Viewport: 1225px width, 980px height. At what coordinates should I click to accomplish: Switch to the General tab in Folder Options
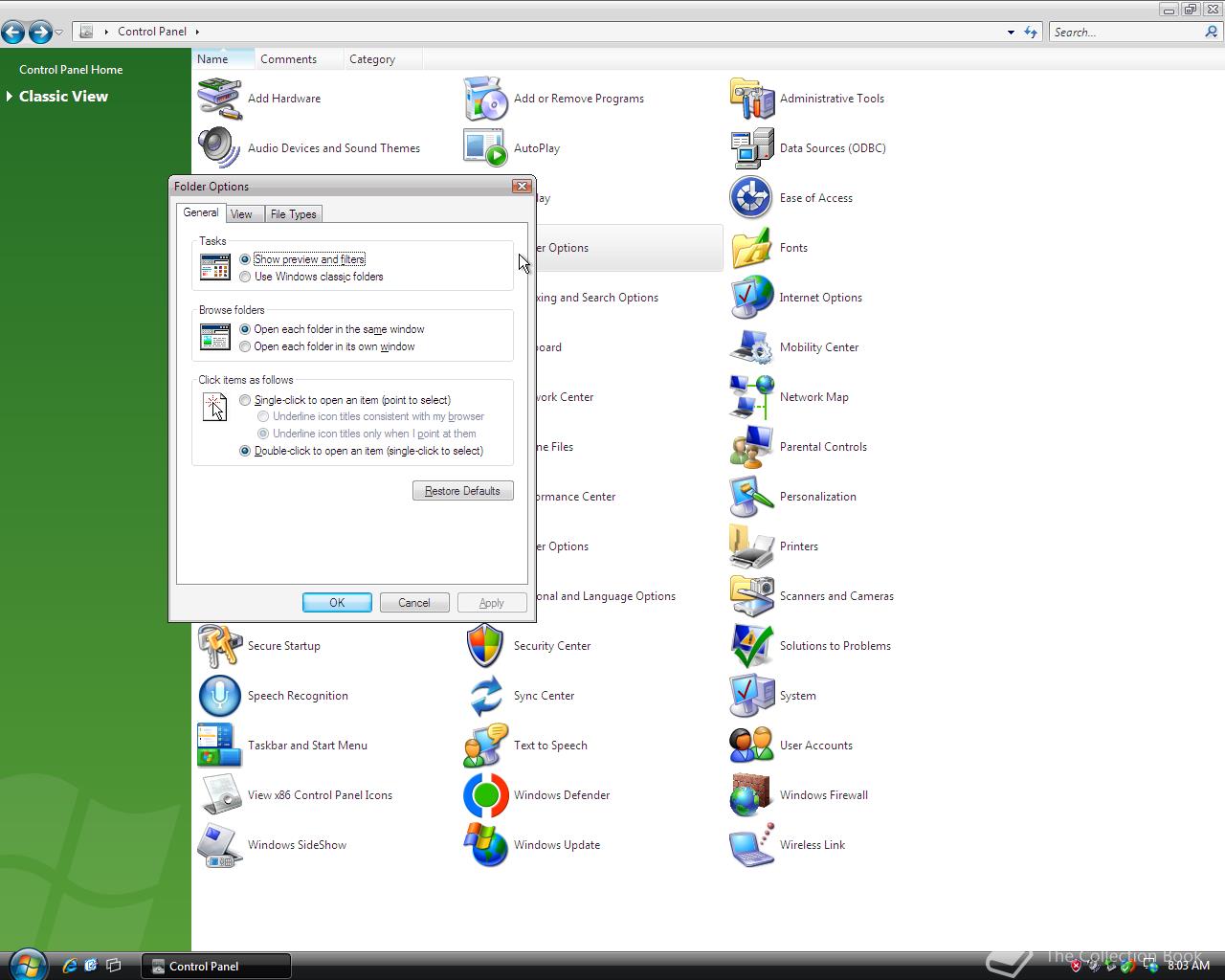(x=201, y=212)
